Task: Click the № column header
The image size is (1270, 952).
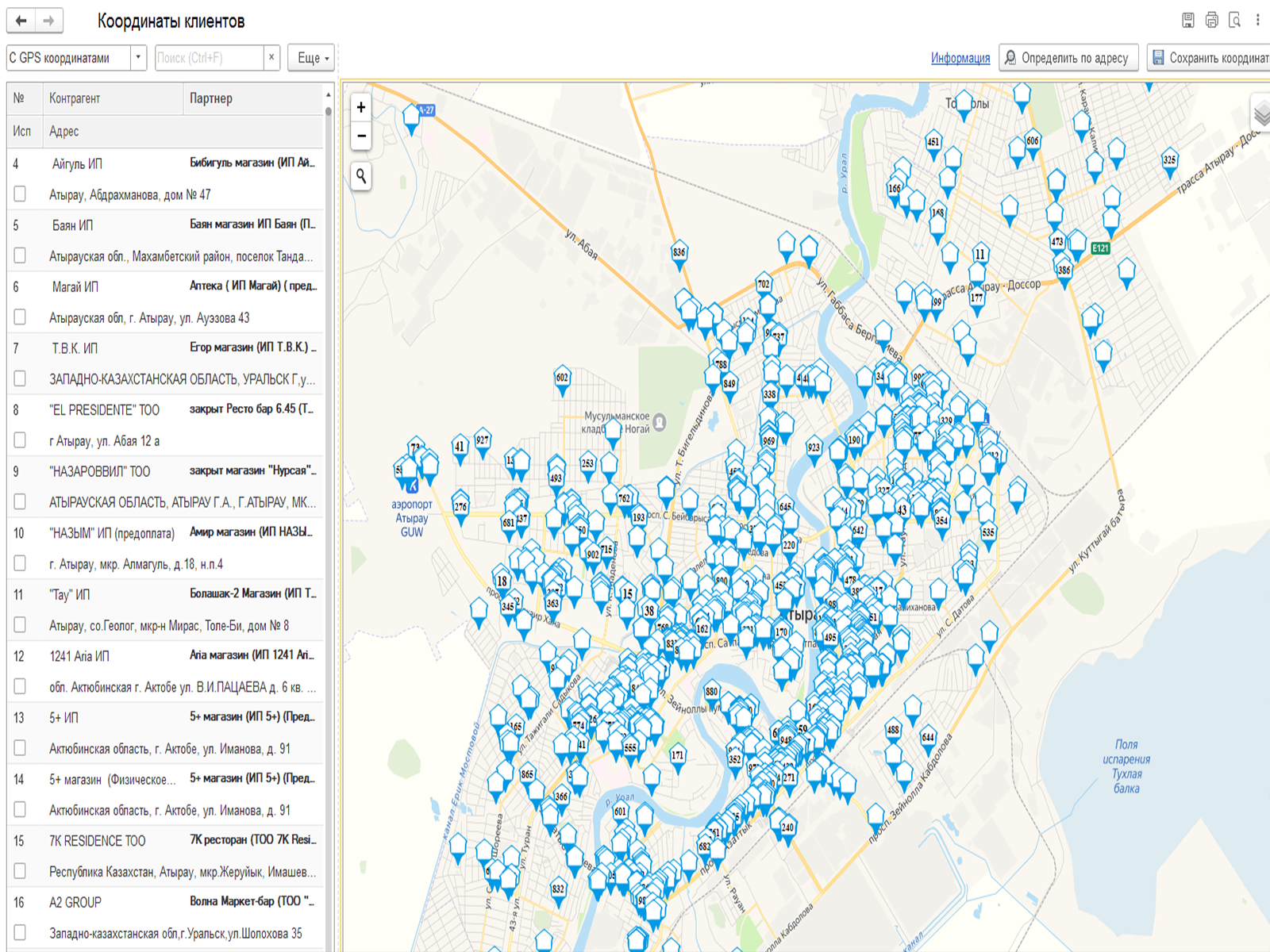Action: [25, 98]
